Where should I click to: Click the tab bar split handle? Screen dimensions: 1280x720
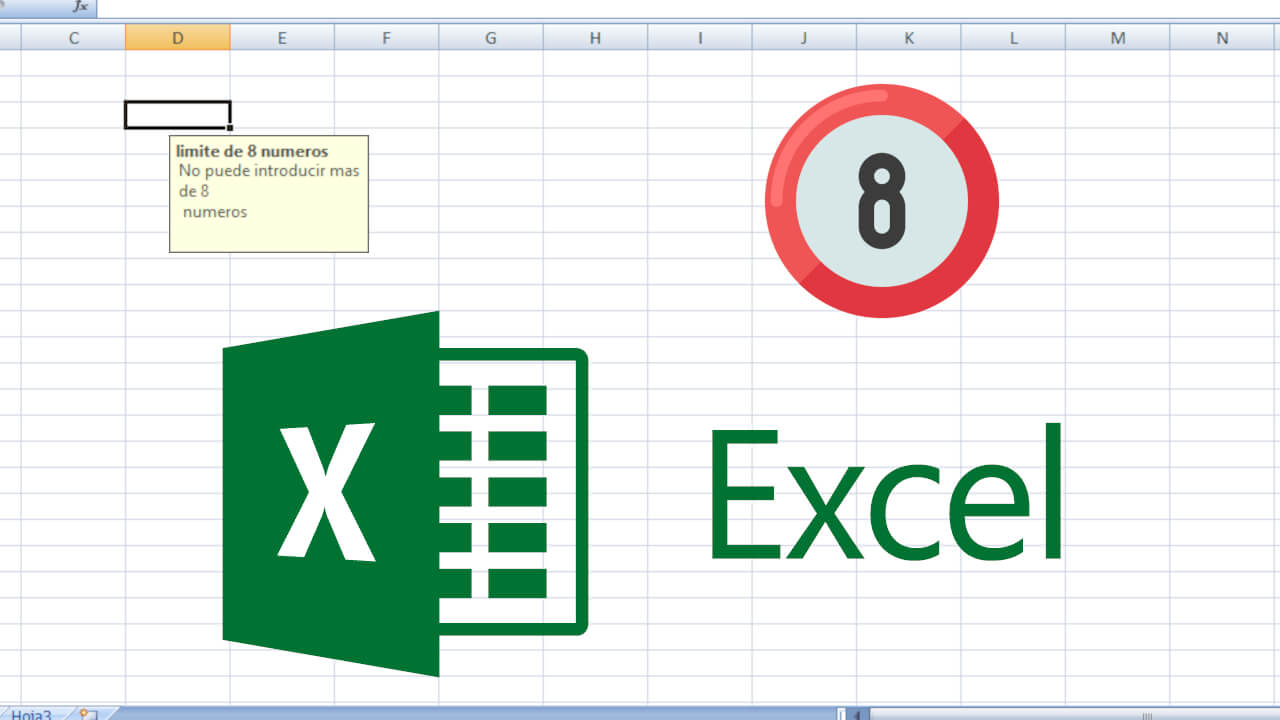pos(841,714)
